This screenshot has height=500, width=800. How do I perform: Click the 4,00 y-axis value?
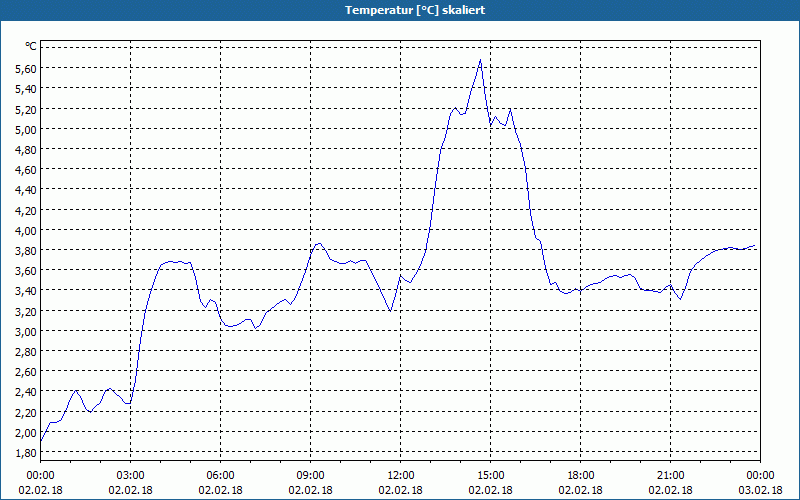(x=27, y=230)
